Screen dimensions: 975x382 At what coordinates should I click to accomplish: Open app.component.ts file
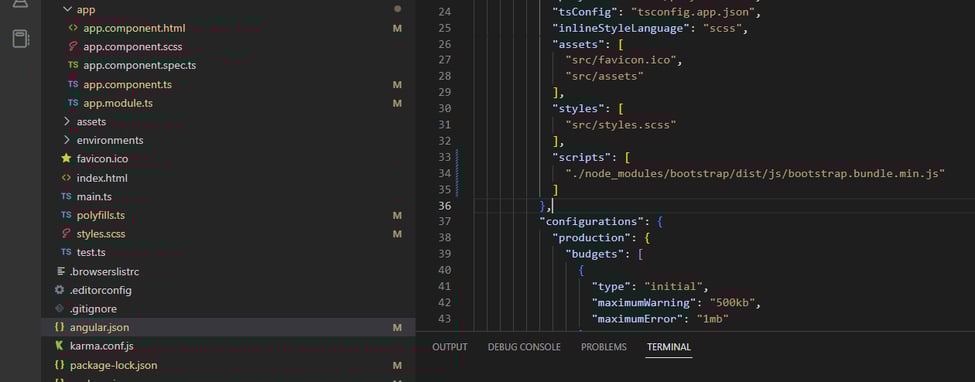[x=127, y=84]
